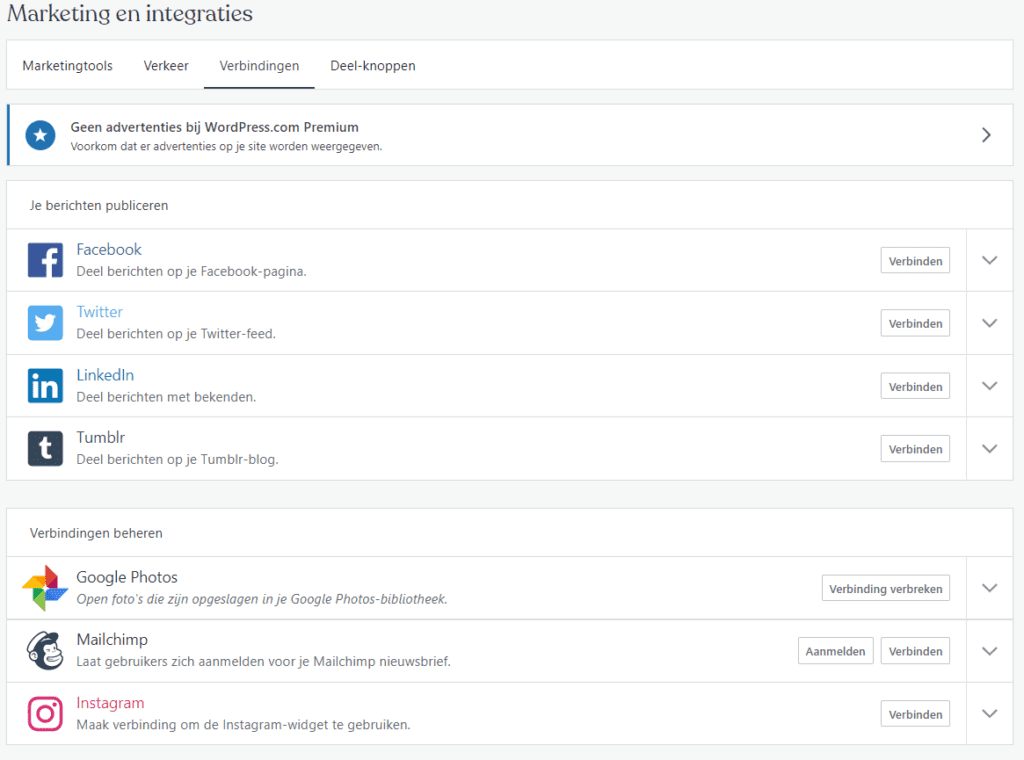Click the Google Photos pinwheel icon
The image size is (1024, 760).
click(45, 588)
